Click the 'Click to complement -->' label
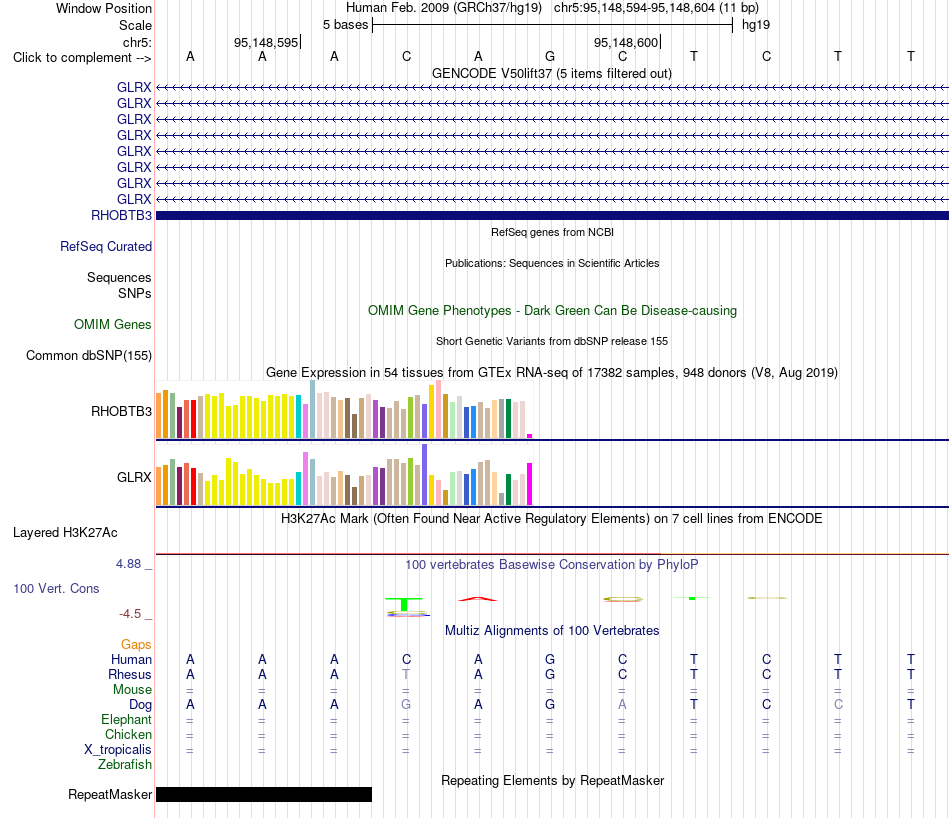This screenshot has height=818, width=950. 82,58
